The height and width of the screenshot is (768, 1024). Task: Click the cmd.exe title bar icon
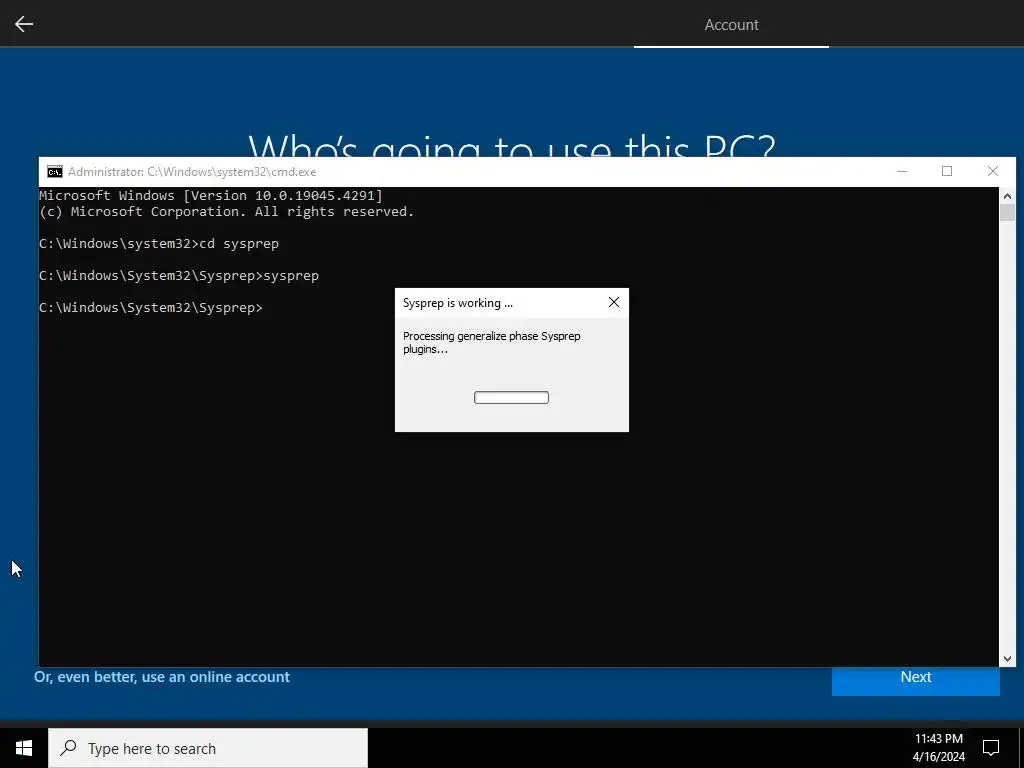[x=55, y=172]
